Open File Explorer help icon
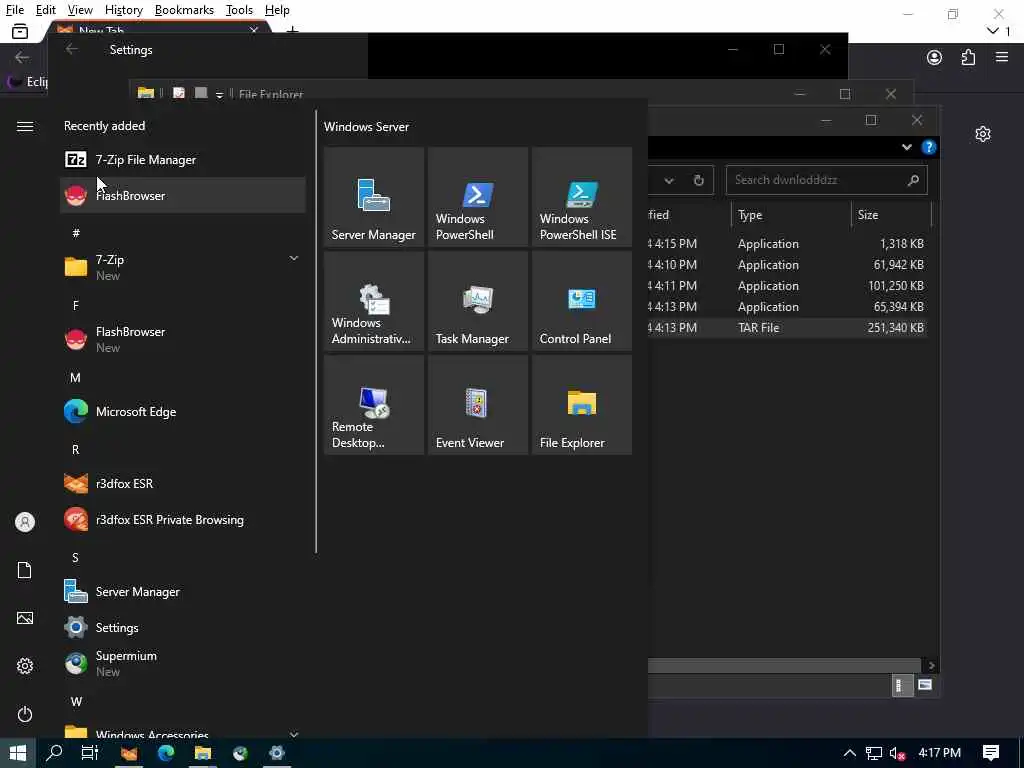The image size is (1024, 768). pyautogui.click(x=928, y=147)
